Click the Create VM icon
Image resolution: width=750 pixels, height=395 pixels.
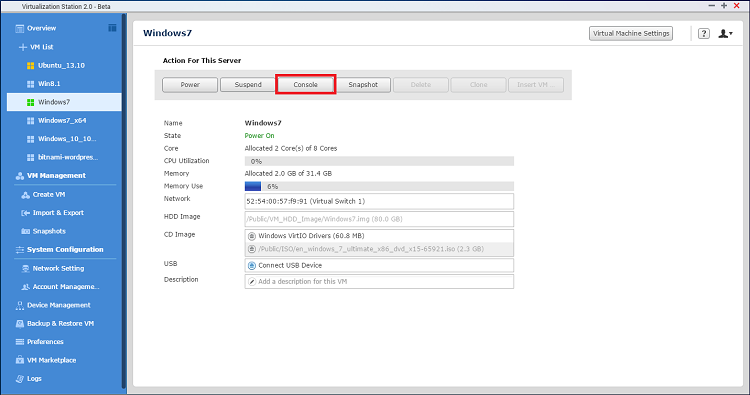click(25, 195)
